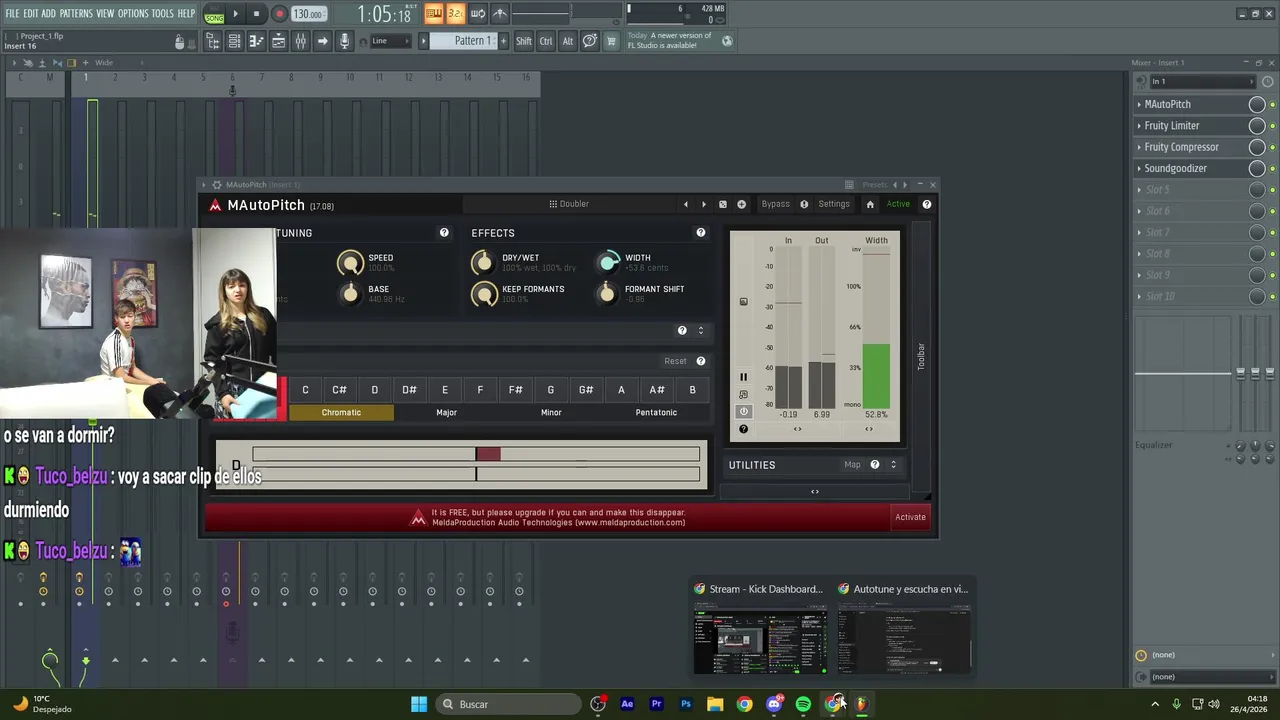
Task: Click the microphone recording icon in toolbar
Action: click(x=344, y=41)
